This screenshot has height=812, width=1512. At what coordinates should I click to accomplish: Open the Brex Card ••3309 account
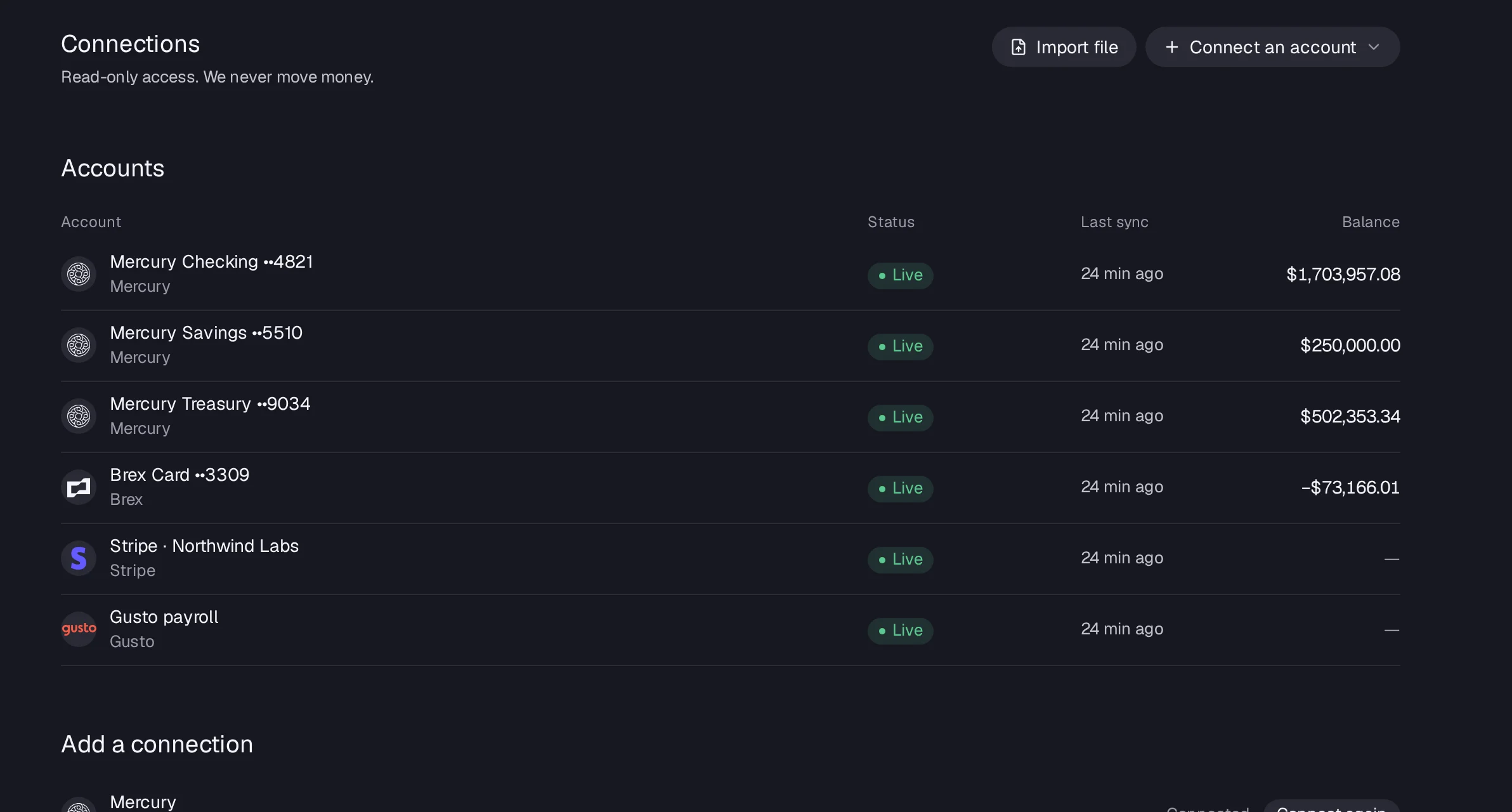(731, 488)
